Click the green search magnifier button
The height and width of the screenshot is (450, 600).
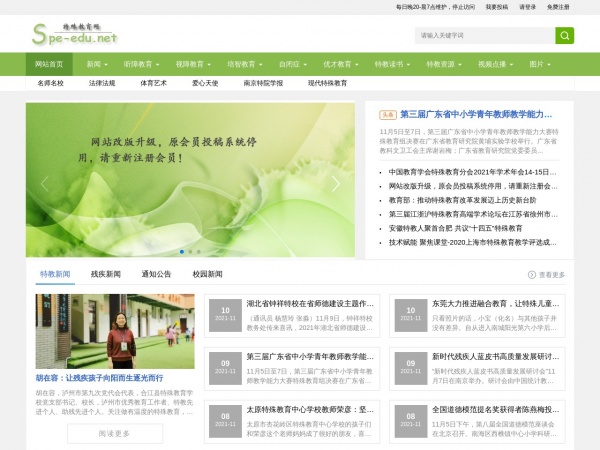coord(564,35)
